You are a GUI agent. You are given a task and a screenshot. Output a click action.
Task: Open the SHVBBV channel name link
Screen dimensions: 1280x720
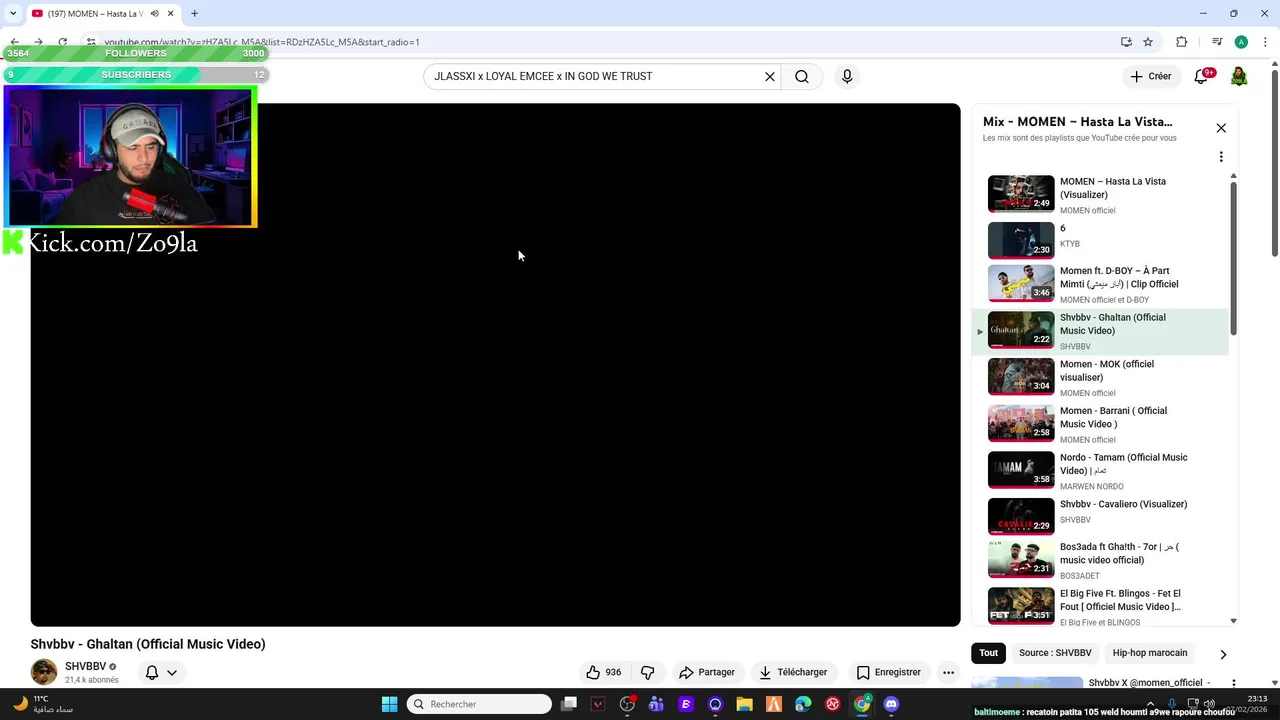click(x=85, y=666)
